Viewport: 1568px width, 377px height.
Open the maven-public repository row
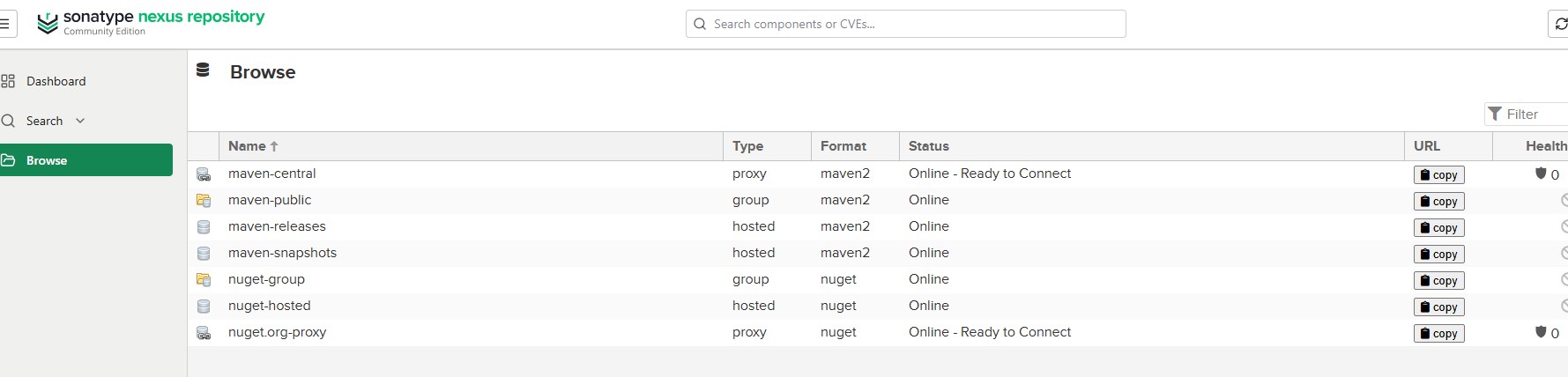coord(878,201)
